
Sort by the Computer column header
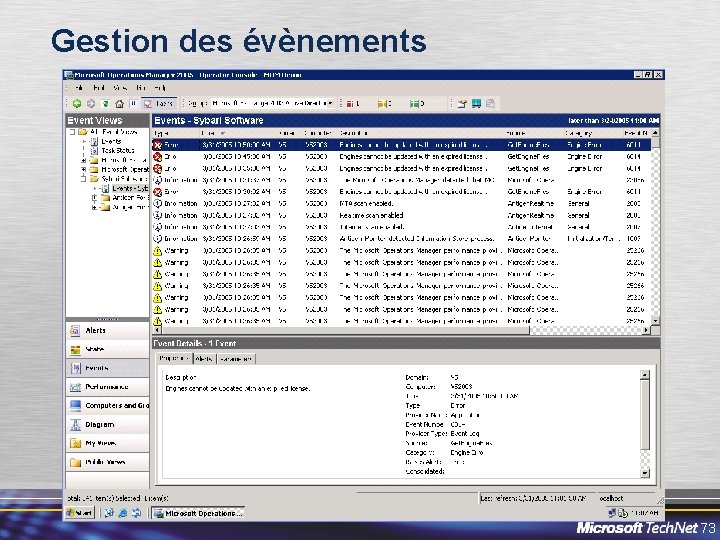320,133
